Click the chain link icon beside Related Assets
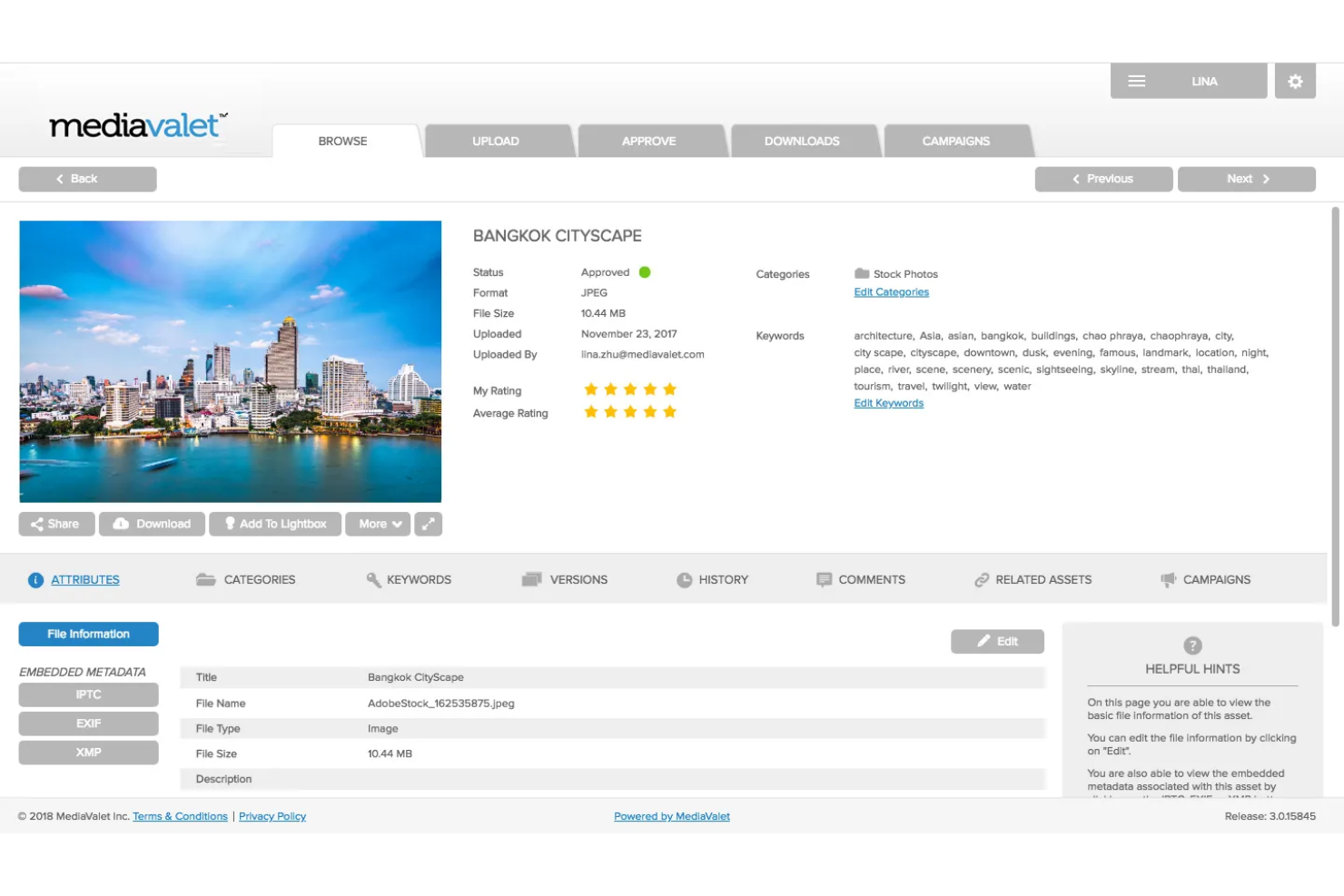 982,580
